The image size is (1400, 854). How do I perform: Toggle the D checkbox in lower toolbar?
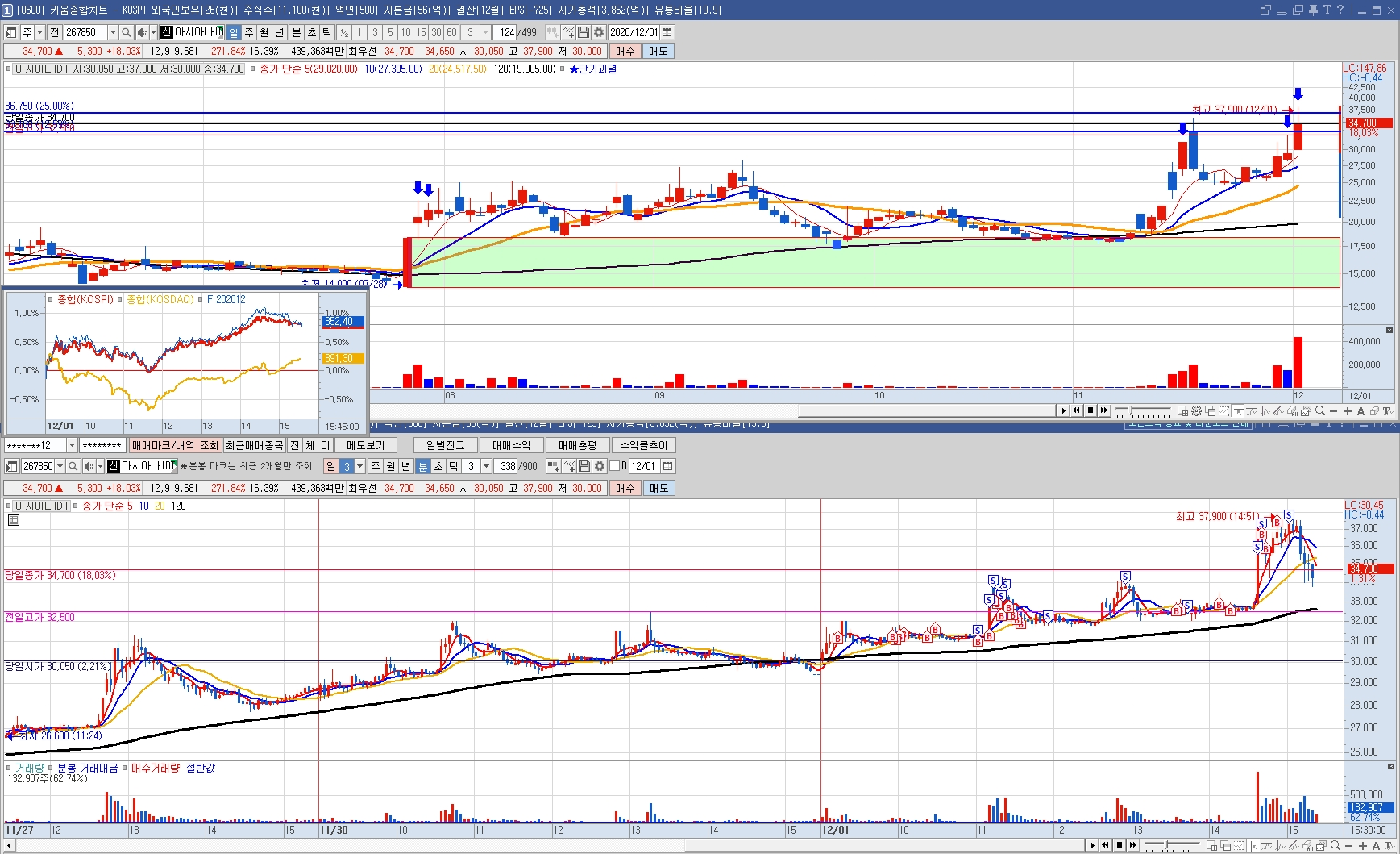(614, 466)
